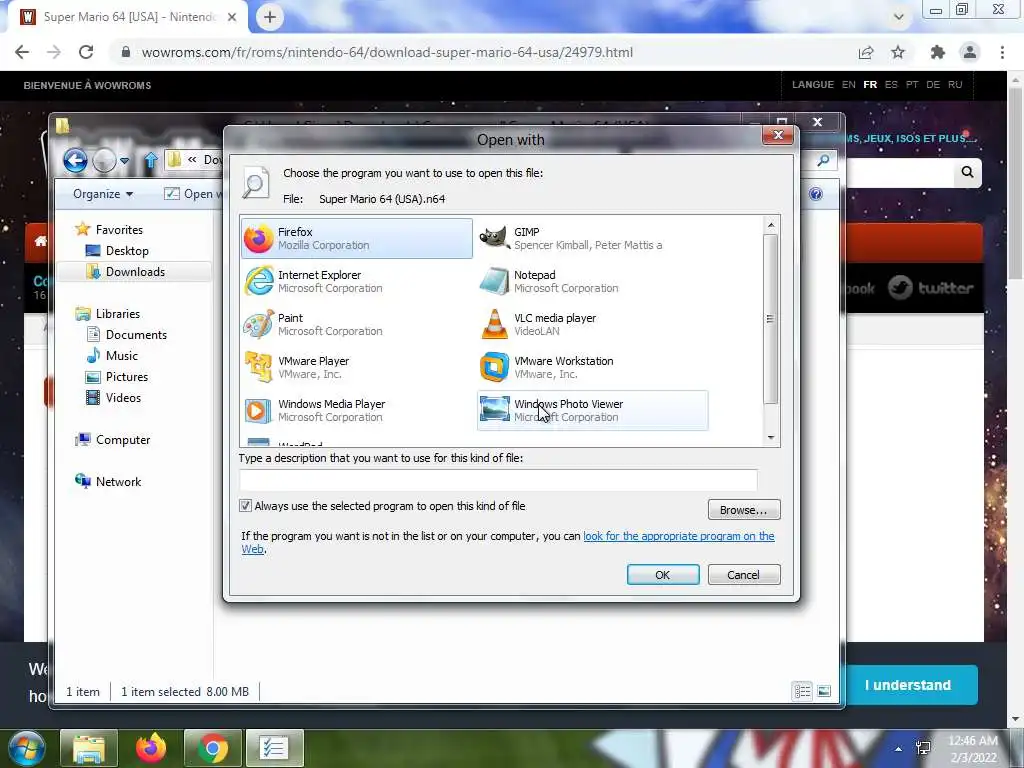This screenshot has height=768, width=1024.
Task: Switch site language to EN
Action: pos(848,85)
